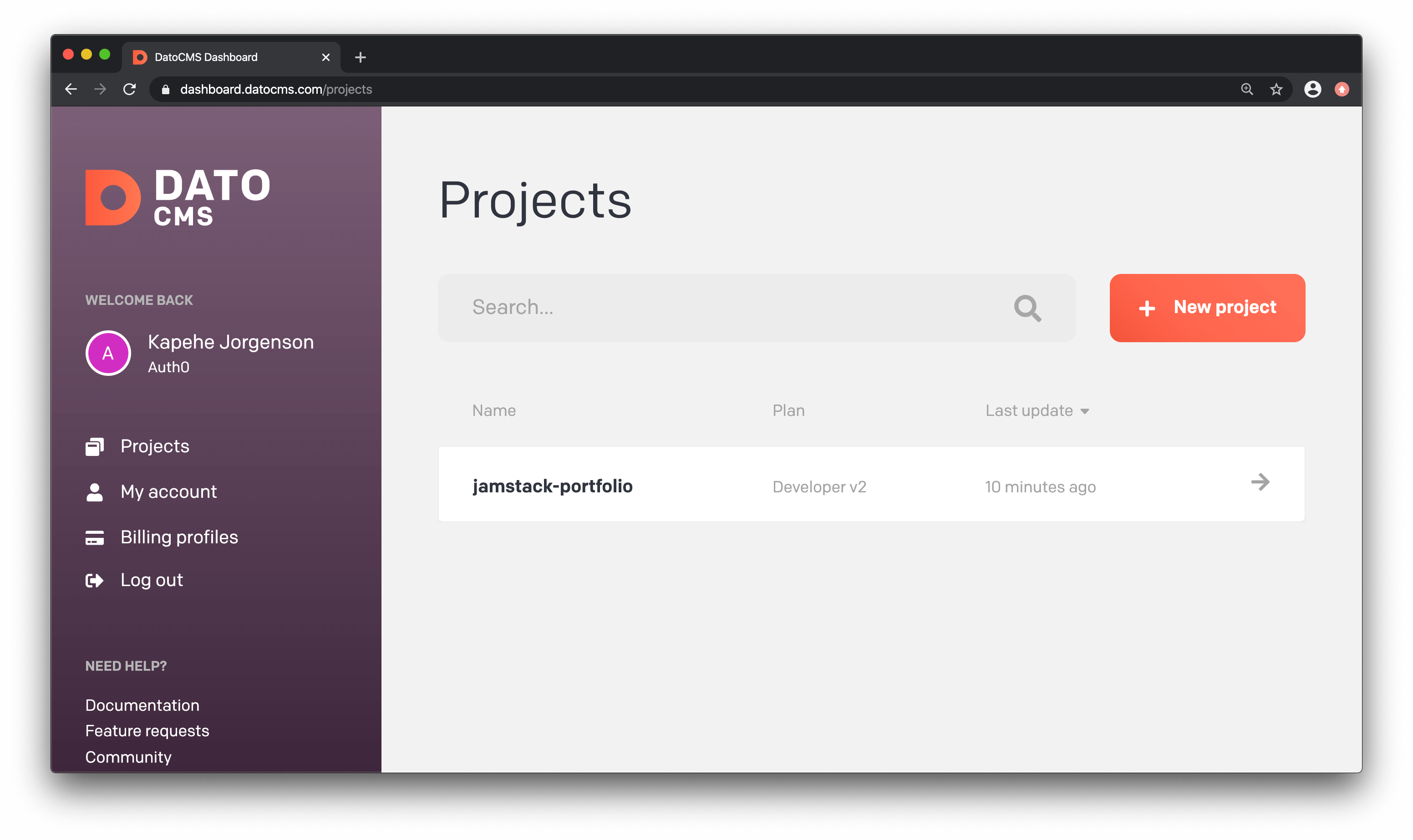
Task: Click the jamstack-portfolio row arrow icon
Action: pyautogui.click(x=1260, y=482)
